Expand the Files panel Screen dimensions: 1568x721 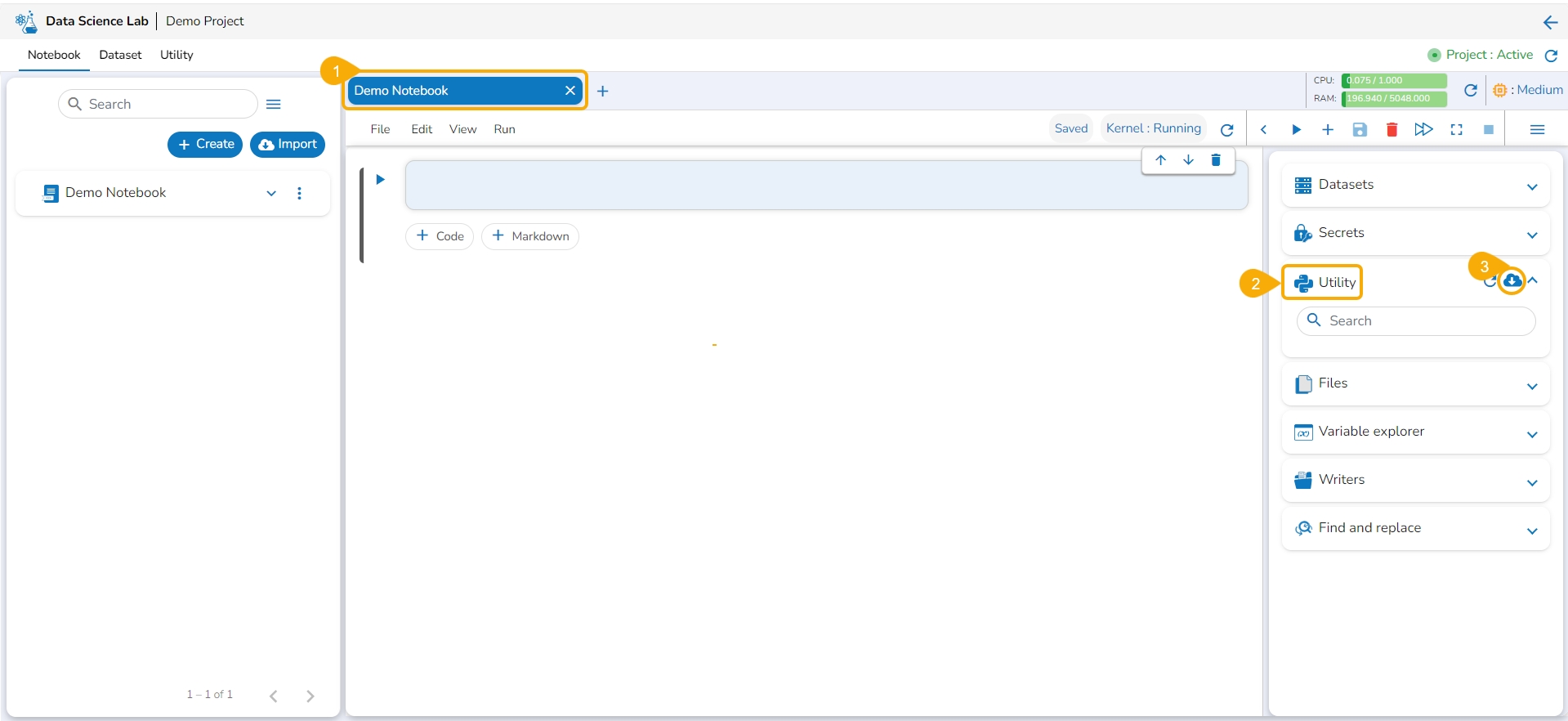coord(1532,386)
